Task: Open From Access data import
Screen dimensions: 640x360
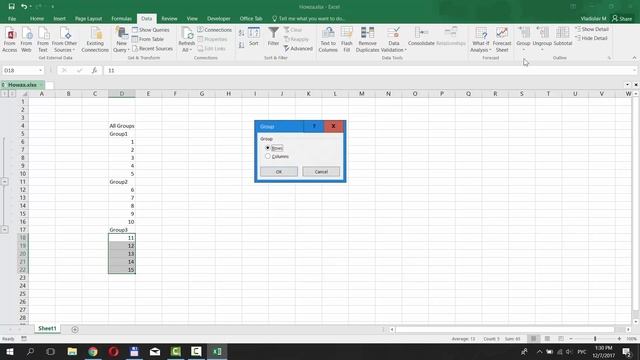Action: coord(10,40)
